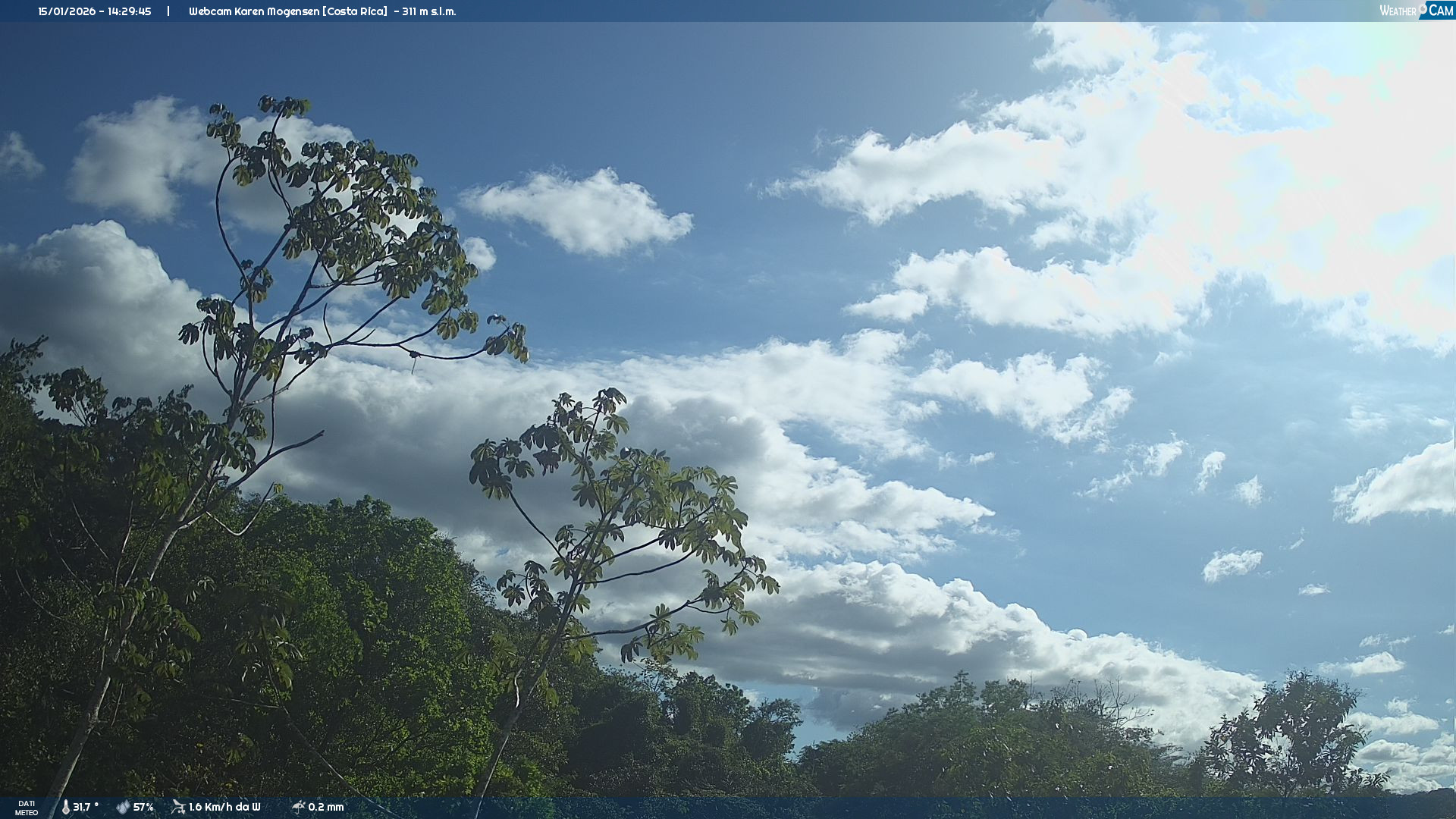
Task: Click the 14:29:45 timestamp
Action: [129, 11]
